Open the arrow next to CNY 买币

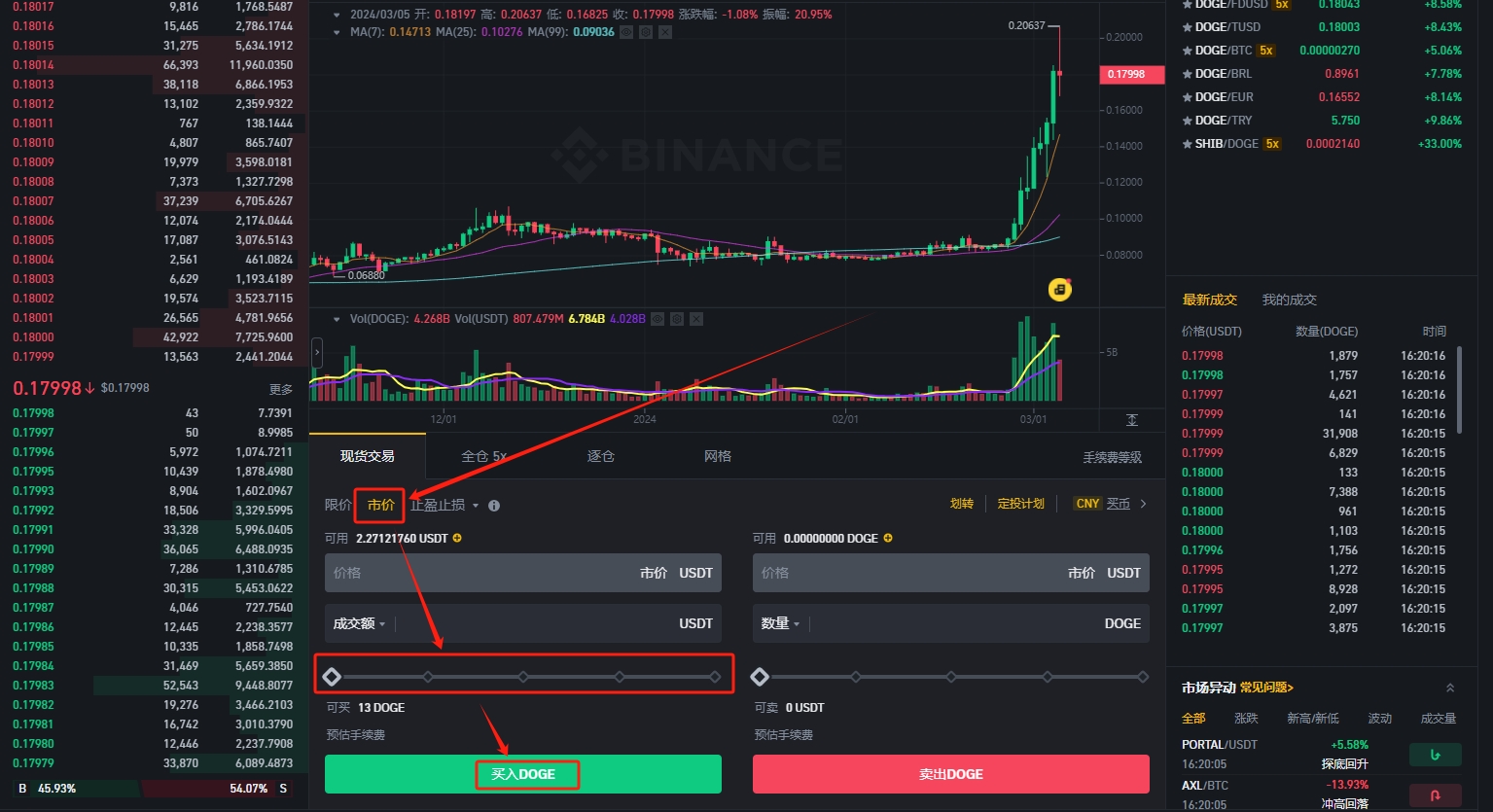point(1144,504)
